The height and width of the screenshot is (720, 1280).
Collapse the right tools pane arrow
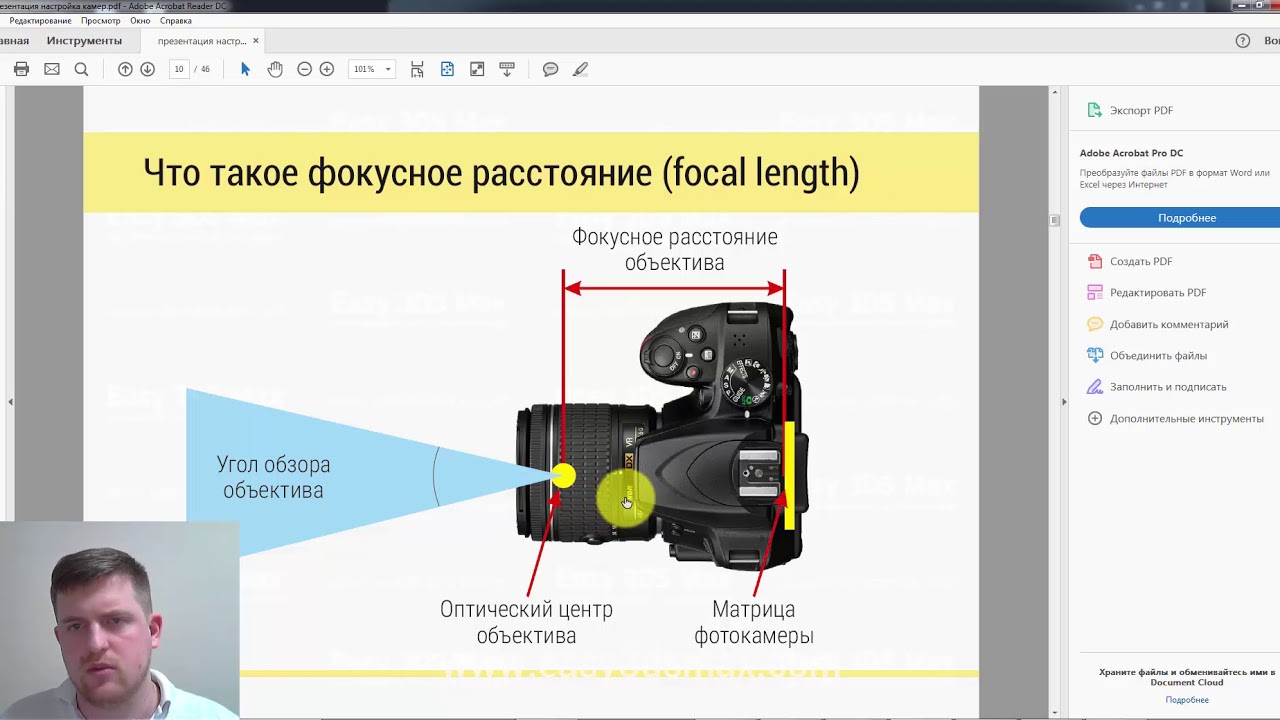pos(1064,402)
